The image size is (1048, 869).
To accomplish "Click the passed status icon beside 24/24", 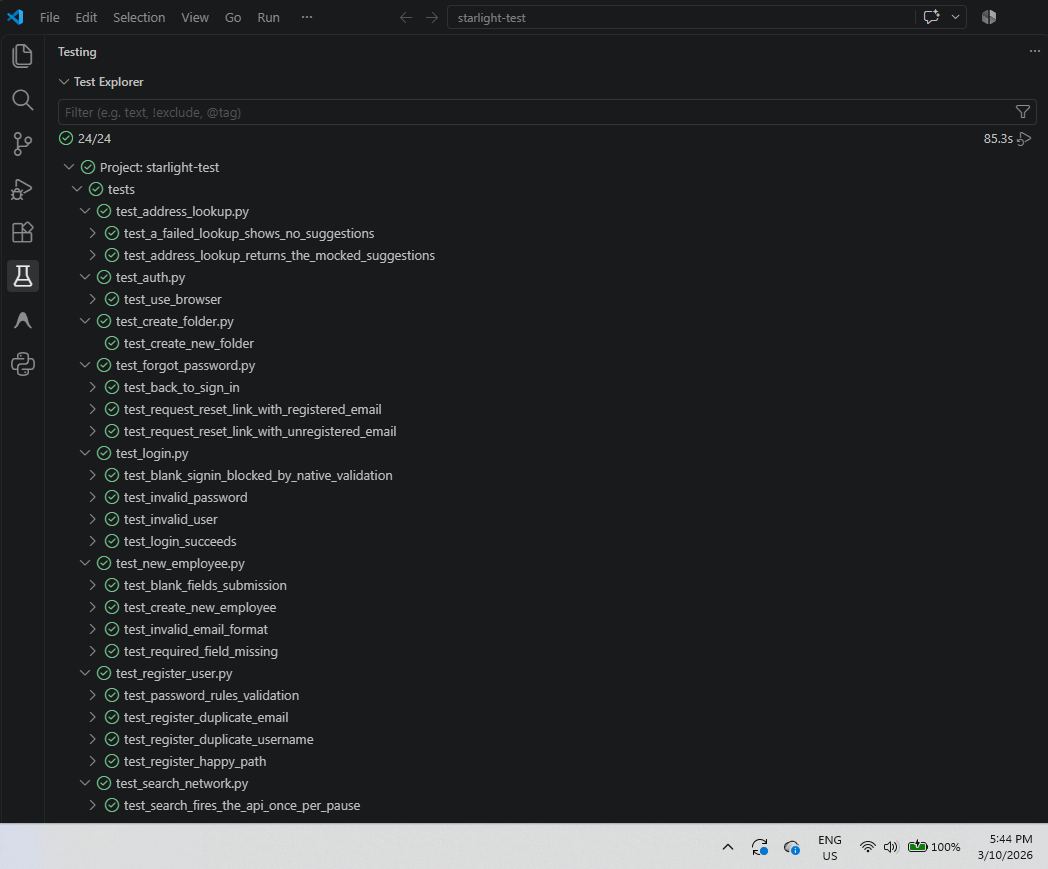I will pos(66,138).
